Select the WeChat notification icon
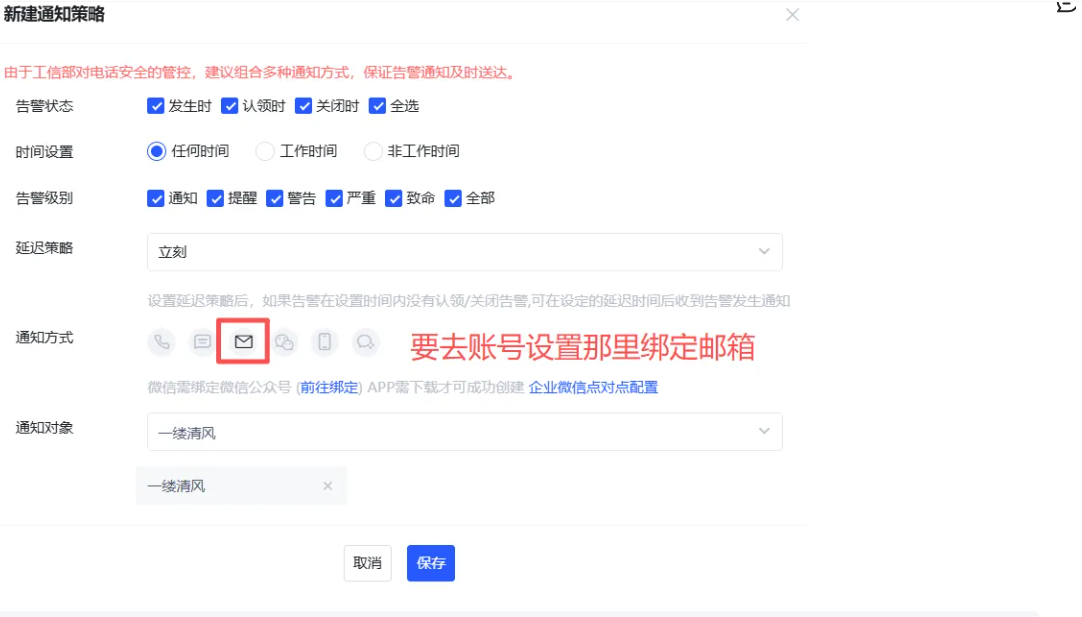This screenshot has width=1082, height=617. click(x=285, y=342)
